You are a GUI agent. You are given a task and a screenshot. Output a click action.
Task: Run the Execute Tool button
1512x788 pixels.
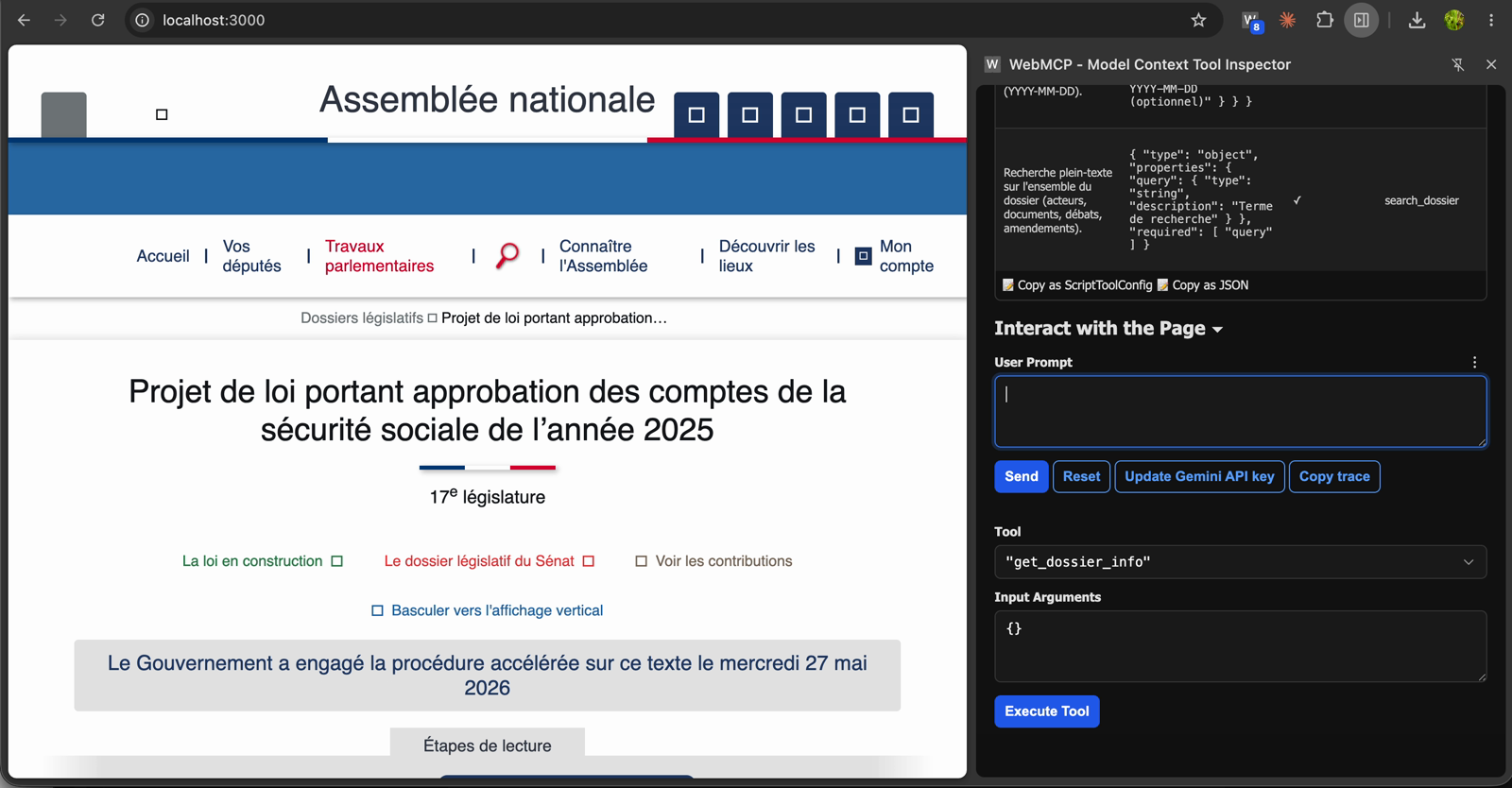tap(1047, 711)
